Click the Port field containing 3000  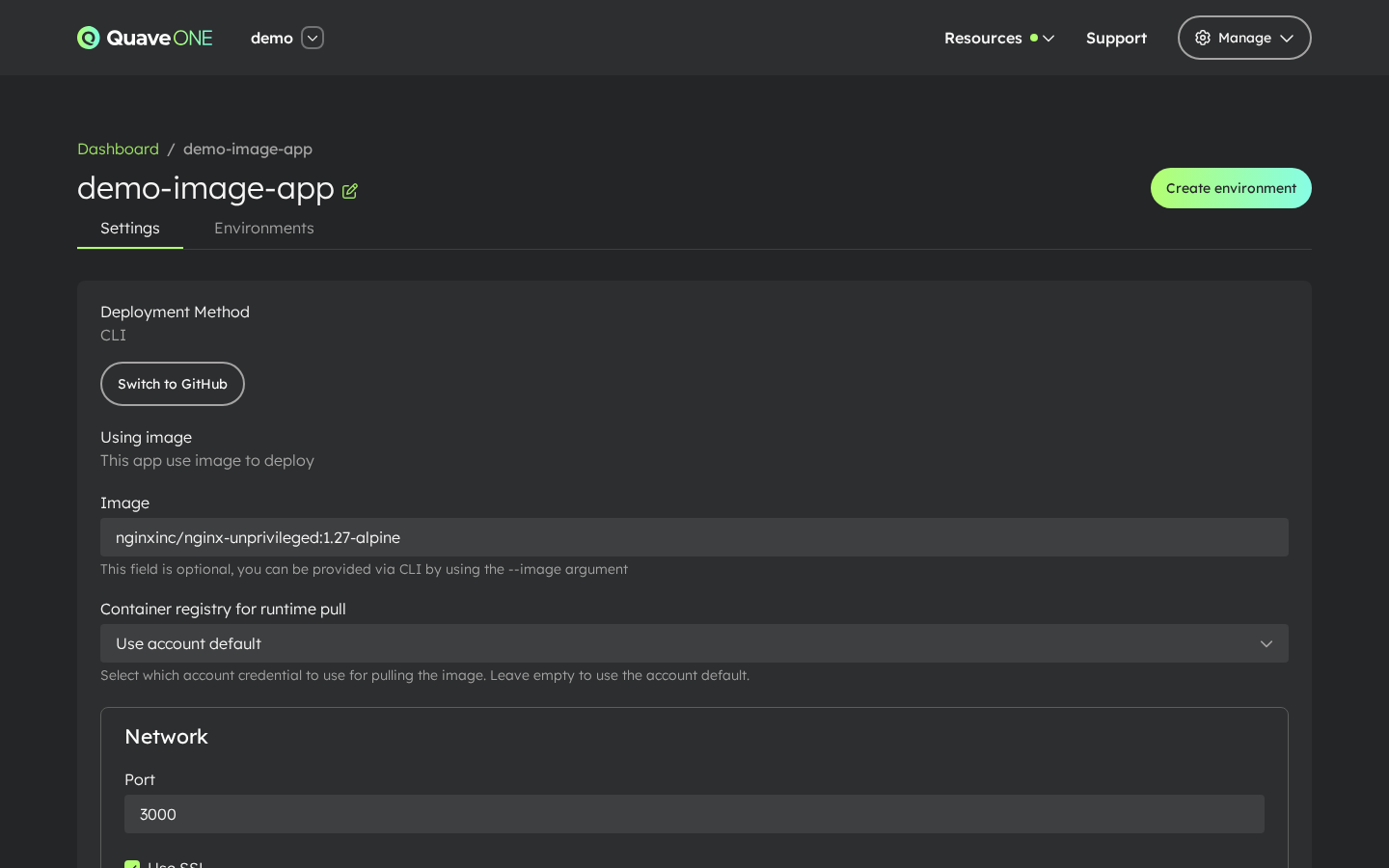pos(694,814)
